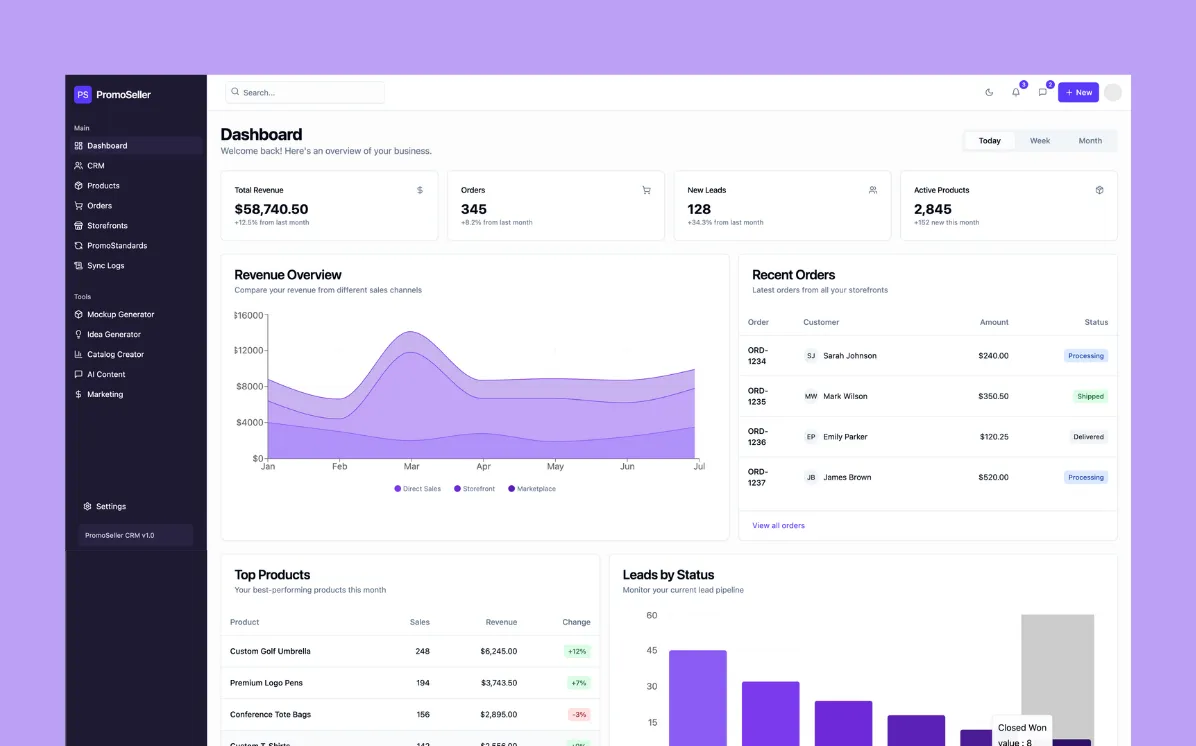
Task: Open notifications bell with 3 alerts
Action: tap(1015, 92)
